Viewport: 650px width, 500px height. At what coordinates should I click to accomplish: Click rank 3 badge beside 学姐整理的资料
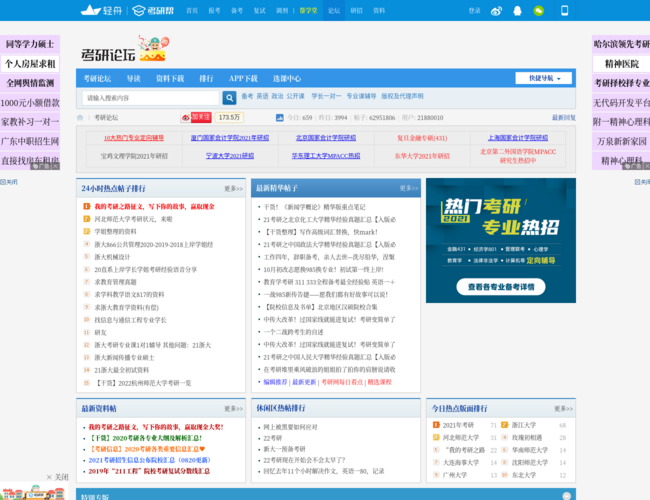pos(87,231)
